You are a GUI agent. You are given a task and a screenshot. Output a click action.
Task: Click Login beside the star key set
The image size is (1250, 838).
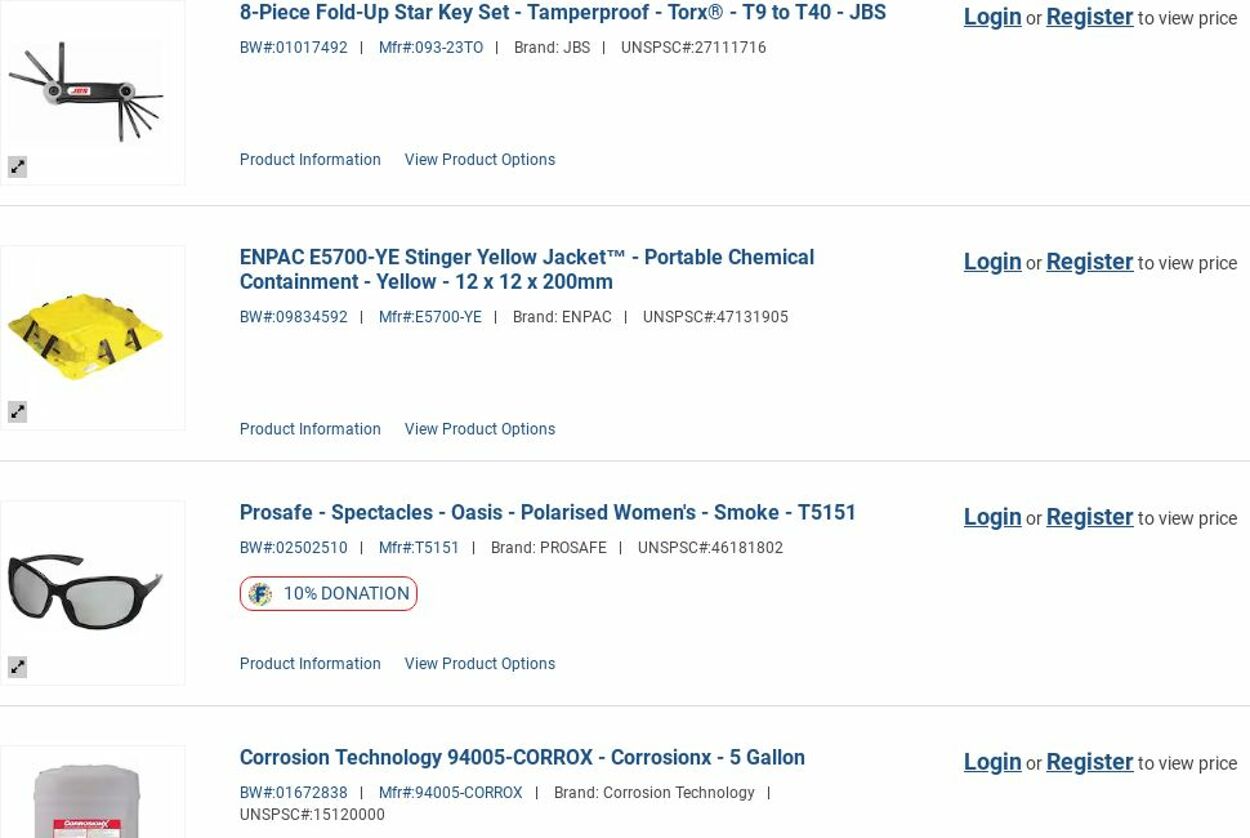(x=992, y=17)
